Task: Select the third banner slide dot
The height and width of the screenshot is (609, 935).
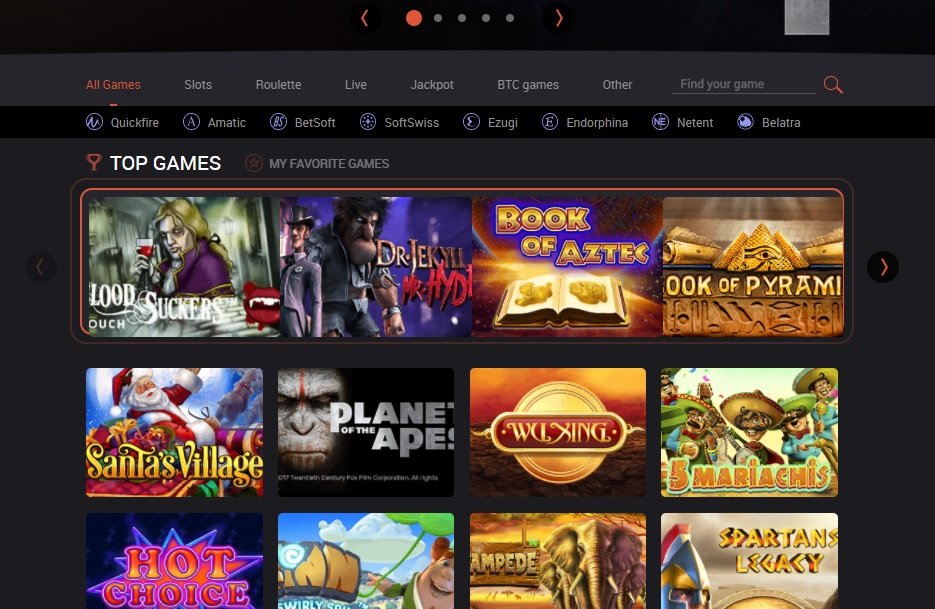Action: pos(462,18)
